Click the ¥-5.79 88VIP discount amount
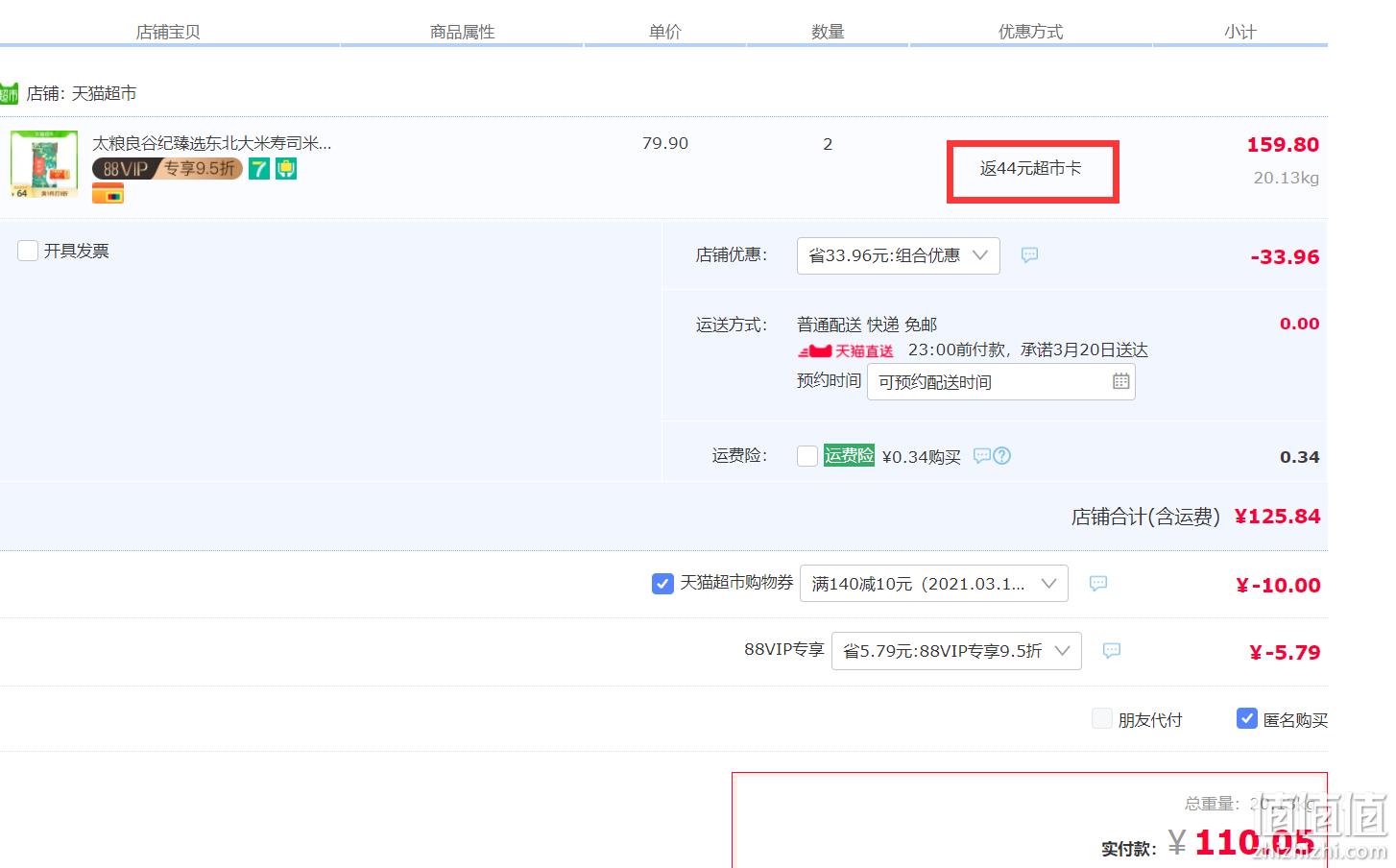The height and width of the screenshot is (868, 1396). coord(1285,653)
